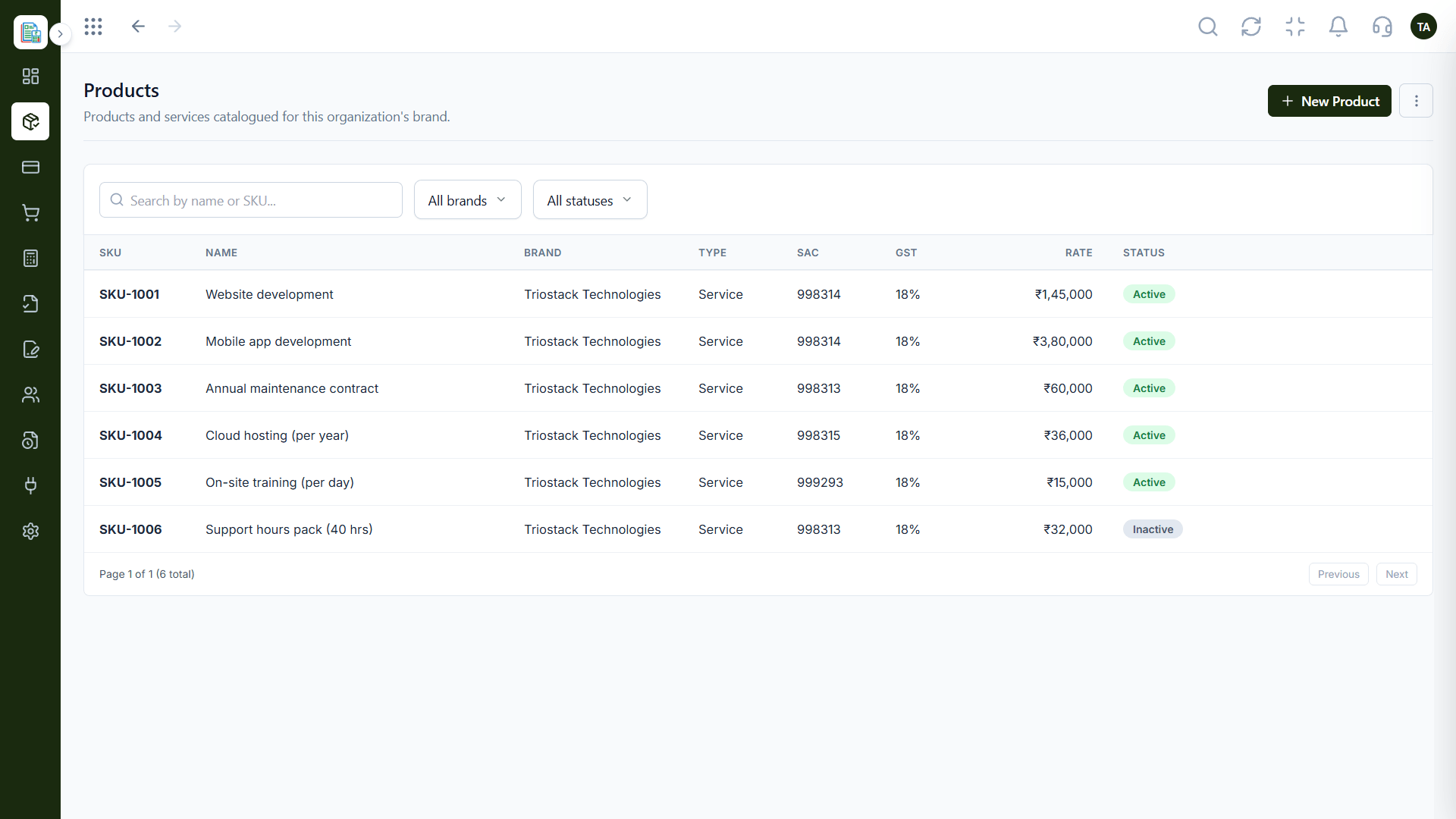Click Cloud hosting (per year) row name
The image size is (1456, 819).
click(277, 435)
